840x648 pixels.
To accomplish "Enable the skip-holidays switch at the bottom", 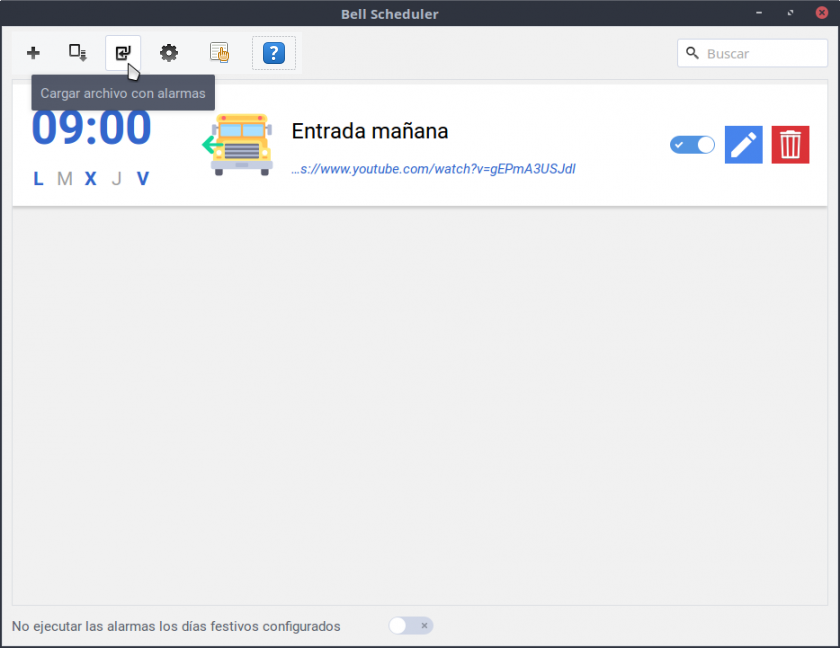I will pyautogui.click(x=411, y=626).
